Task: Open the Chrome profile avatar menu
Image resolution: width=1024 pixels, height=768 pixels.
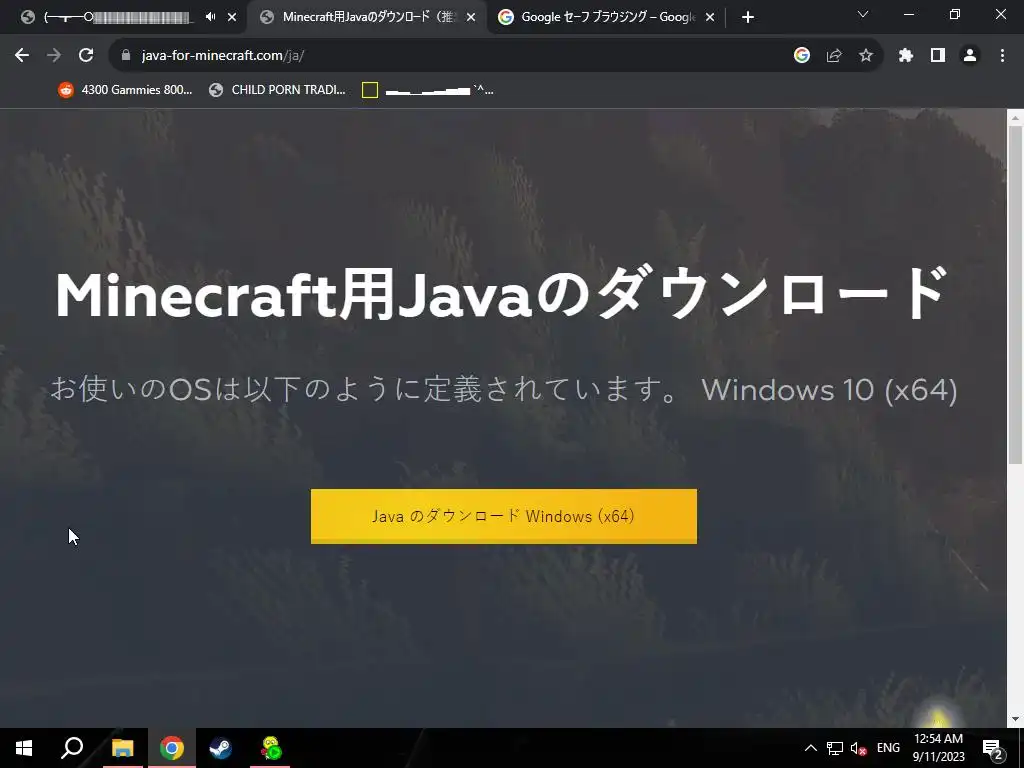Action: point(970,56)
